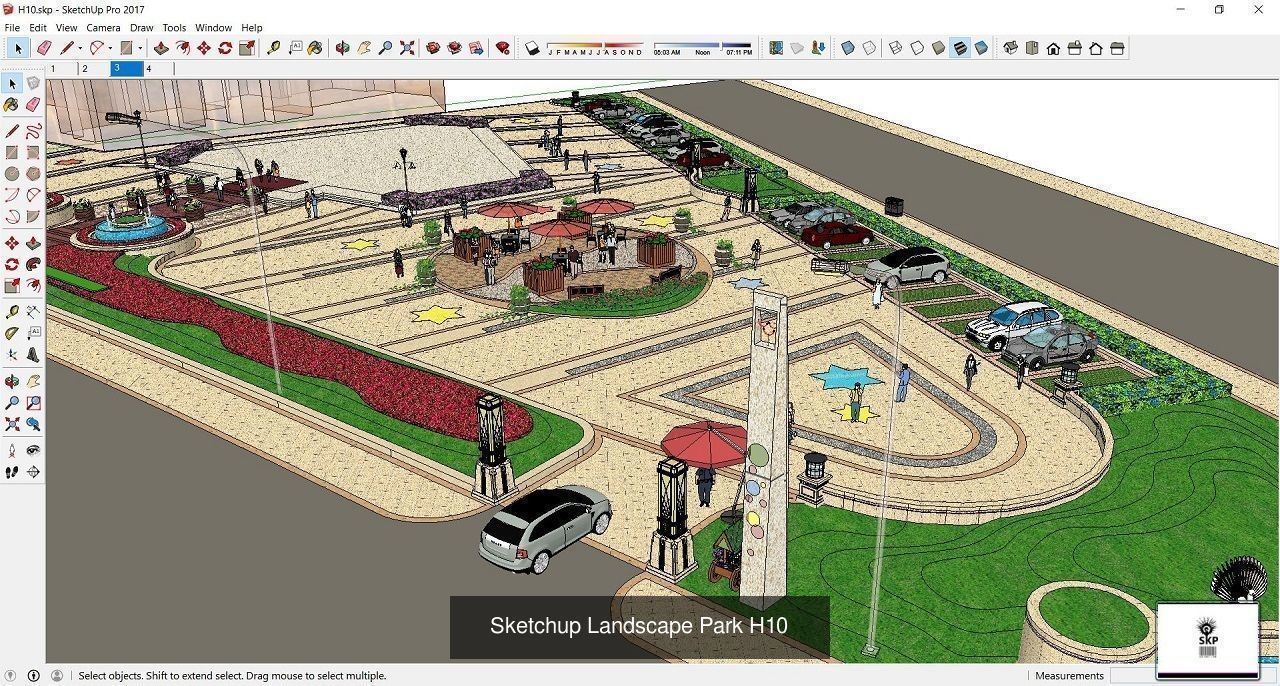This screenshot has width=1280, height=686.
Task: Activate the Pie arc tool
Action: pos(33,216)
